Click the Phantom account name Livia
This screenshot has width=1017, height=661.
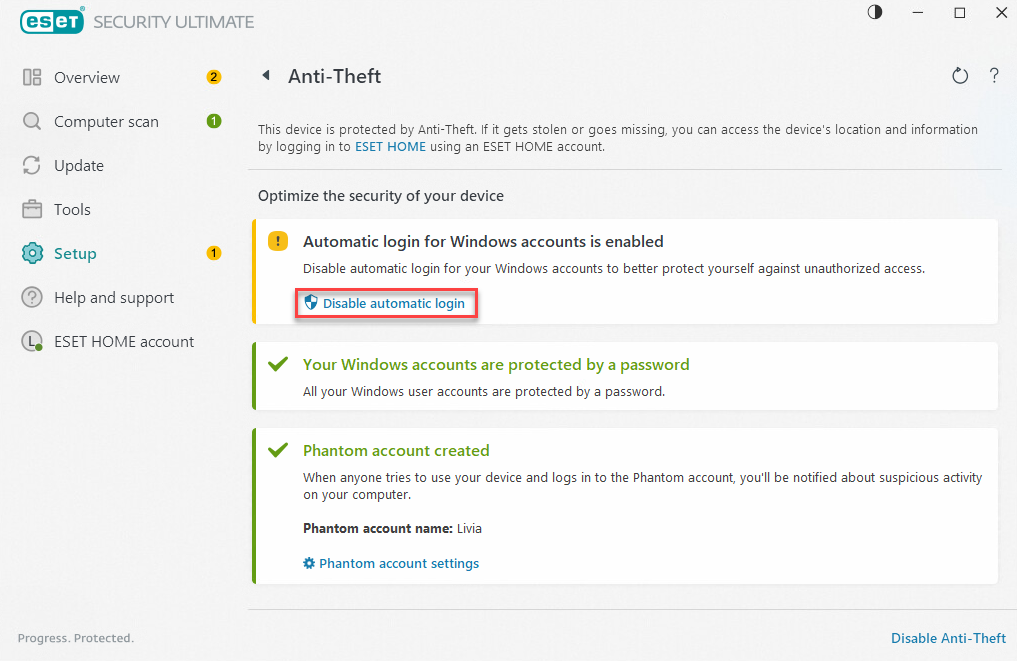point(469,529)
